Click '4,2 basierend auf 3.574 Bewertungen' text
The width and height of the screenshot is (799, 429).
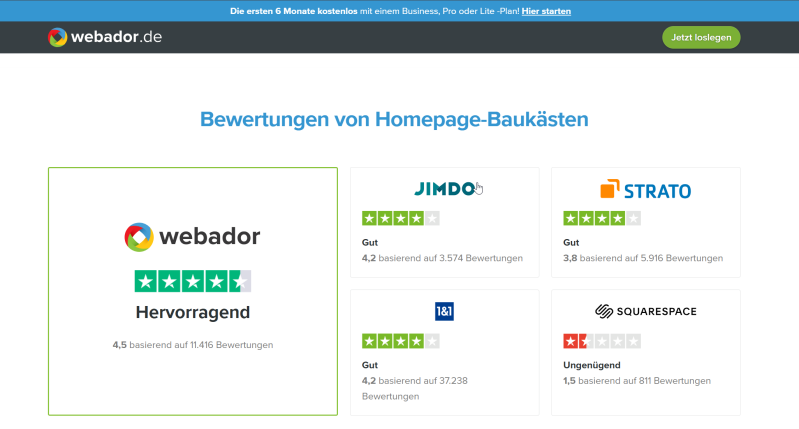(442, 258)
